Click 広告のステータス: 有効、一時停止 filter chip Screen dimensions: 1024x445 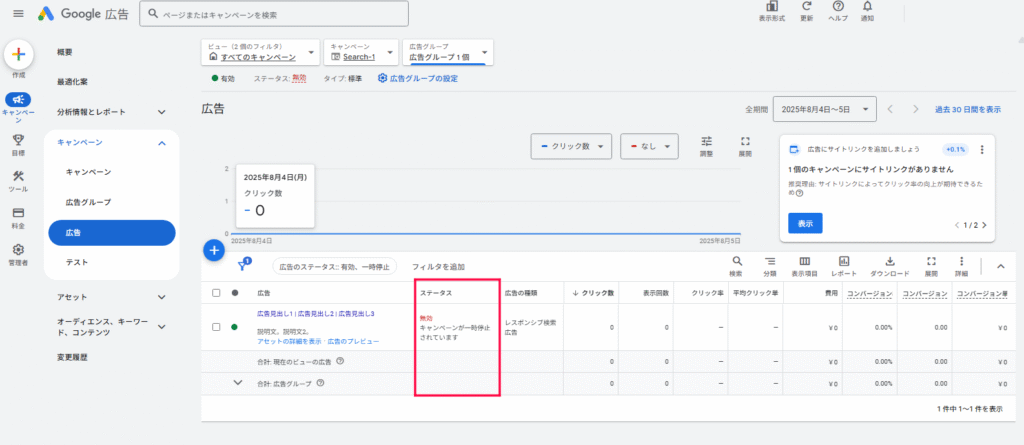[x=334, y=267]
